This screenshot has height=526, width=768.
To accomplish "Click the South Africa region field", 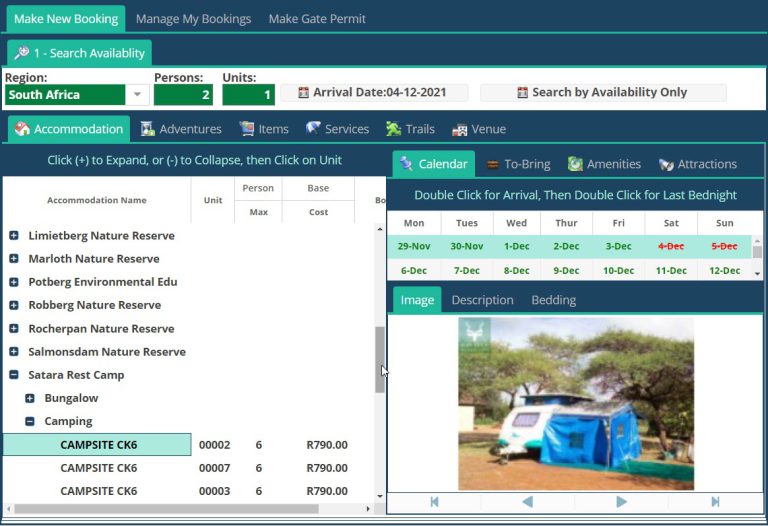I will [65, 95].
